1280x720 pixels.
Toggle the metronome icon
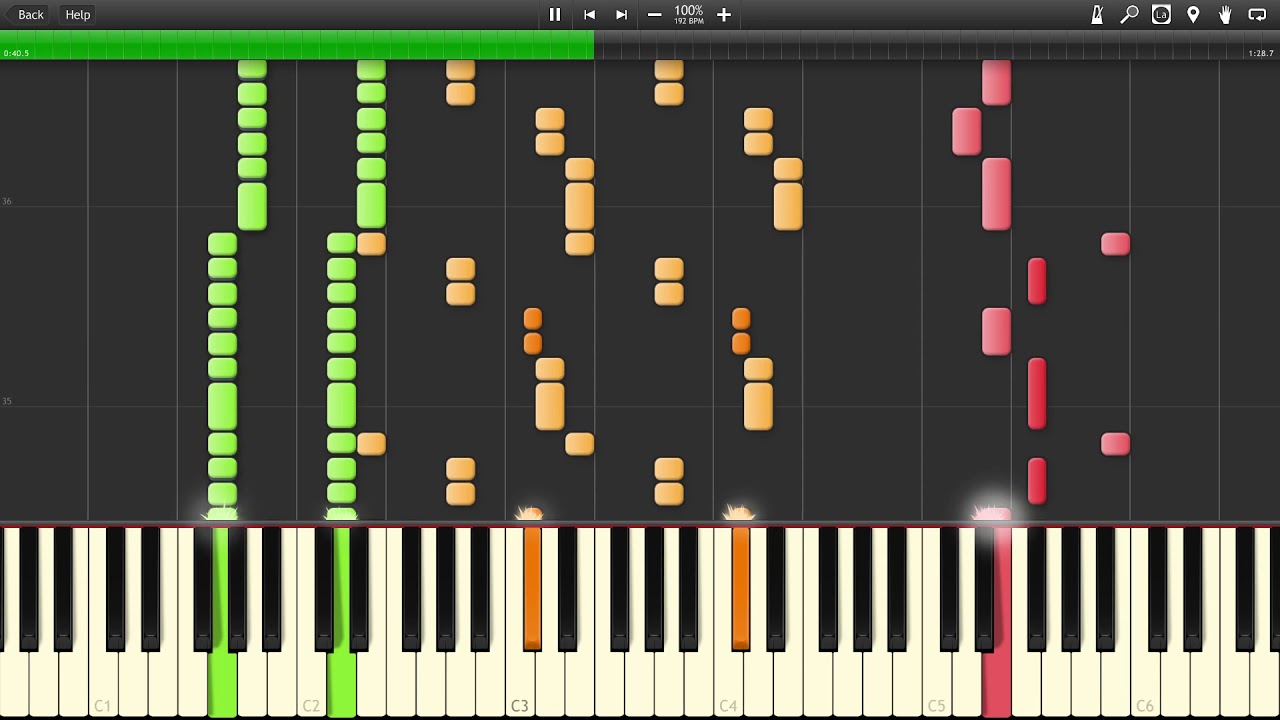[x=1097, y=14]
